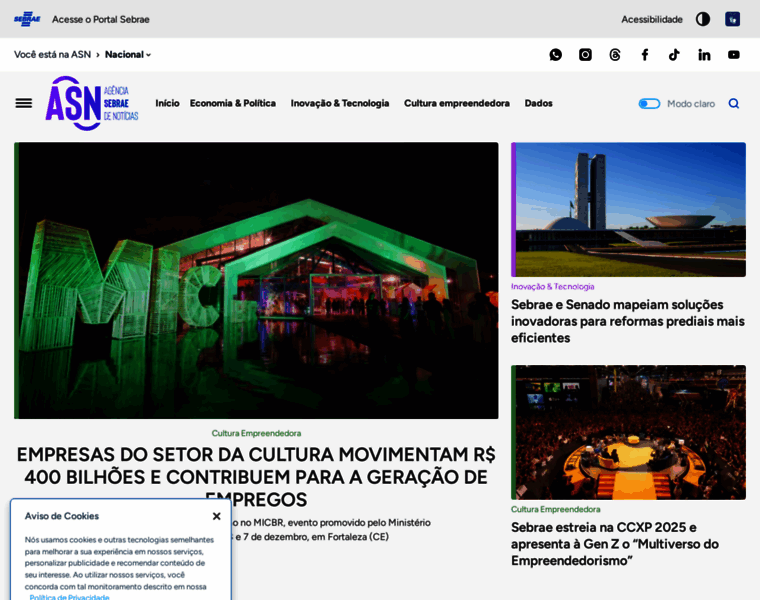
Task: Click the Sebrae logo in top bar
Action: point(27,19)
